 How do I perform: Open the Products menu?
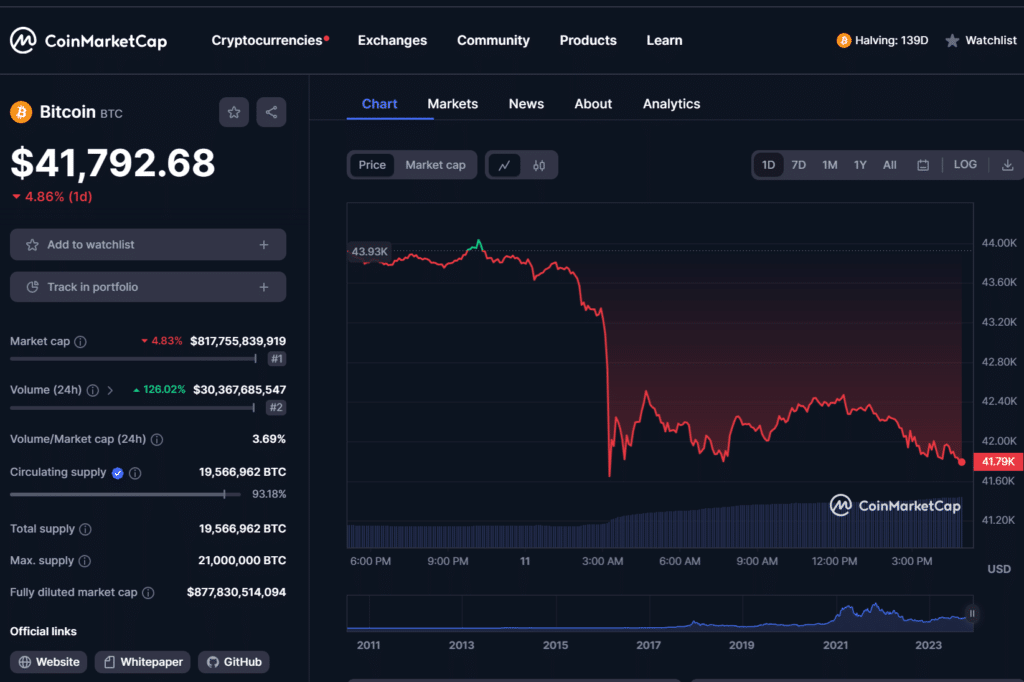[x=588, y=41]
